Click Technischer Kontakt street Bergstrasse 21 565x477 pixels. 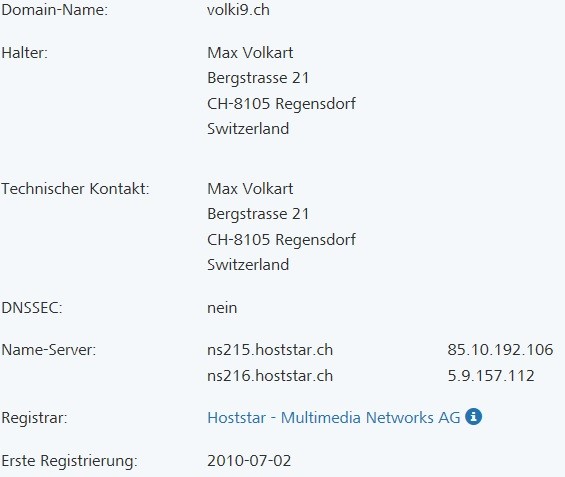pyautogui.click(x=258, y=214)
